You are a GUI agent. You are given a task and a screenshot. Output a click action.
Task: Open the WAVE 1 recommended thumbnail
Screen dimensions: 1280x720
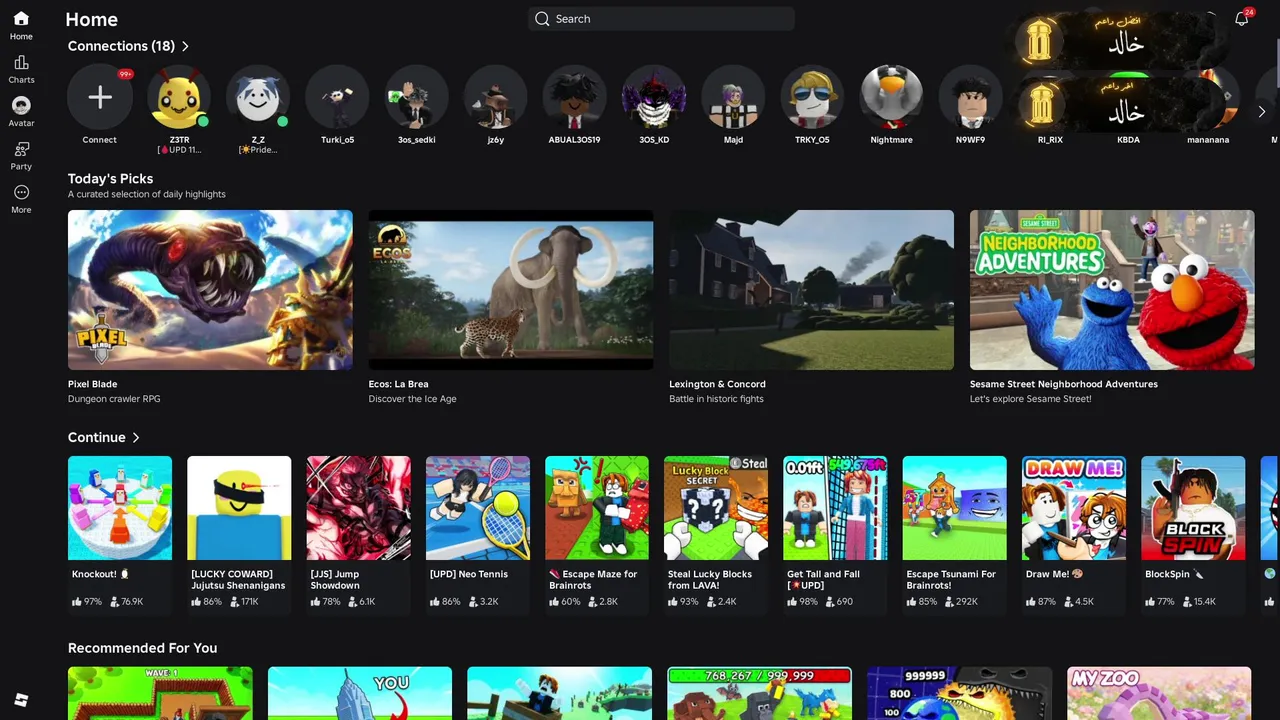pos(160,693)
